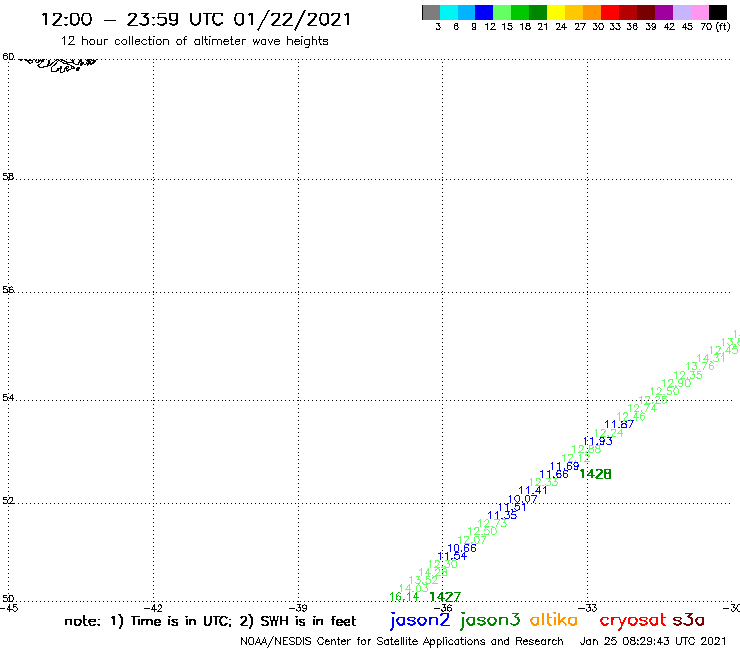Click the green 12.24 wave height value
Image resolution: width=740 pixels, height=650 pixels.
click(608, 433)
